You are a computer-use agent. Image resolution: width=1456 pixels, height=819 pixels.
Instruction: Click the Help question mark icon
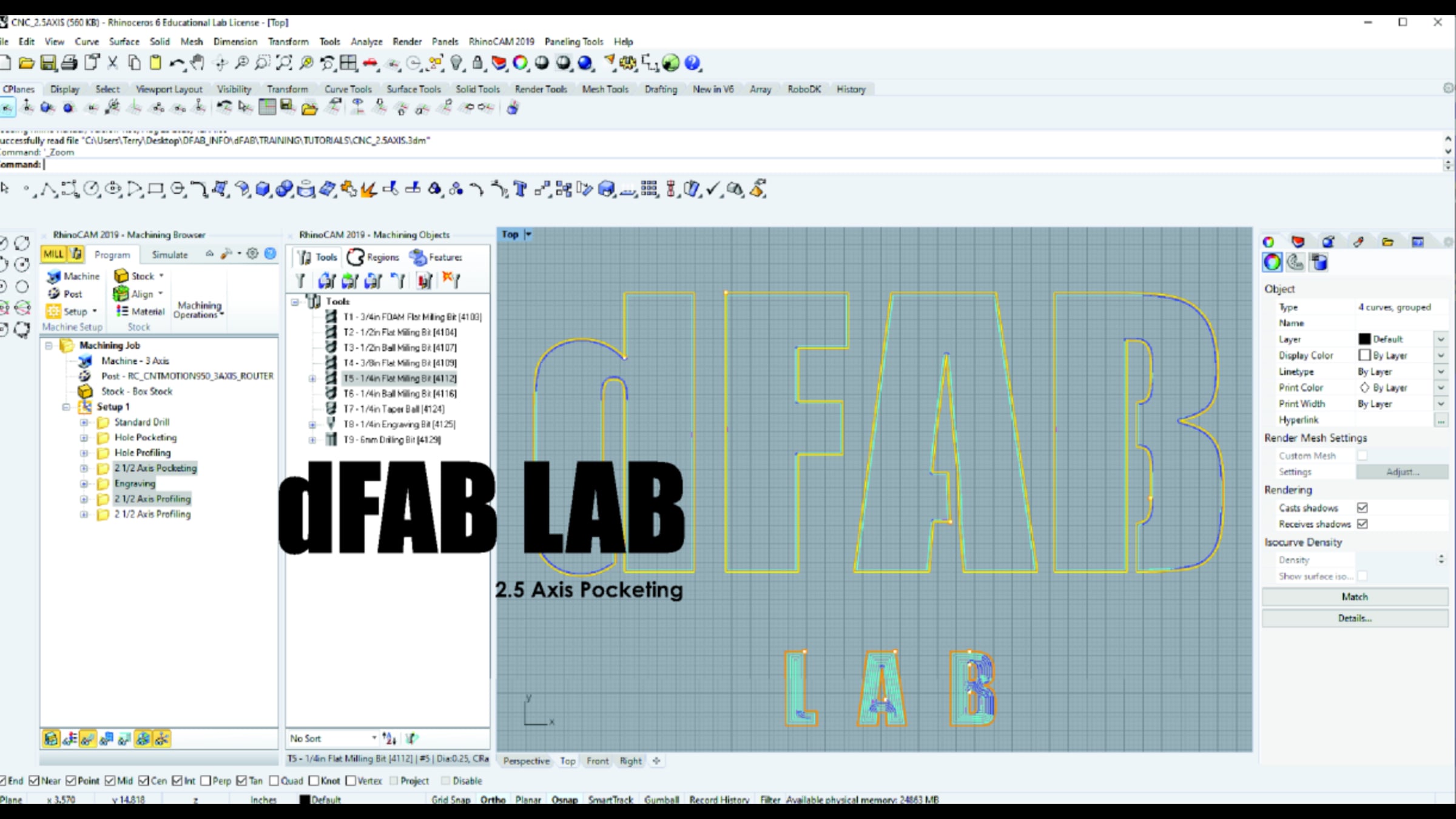692,62
